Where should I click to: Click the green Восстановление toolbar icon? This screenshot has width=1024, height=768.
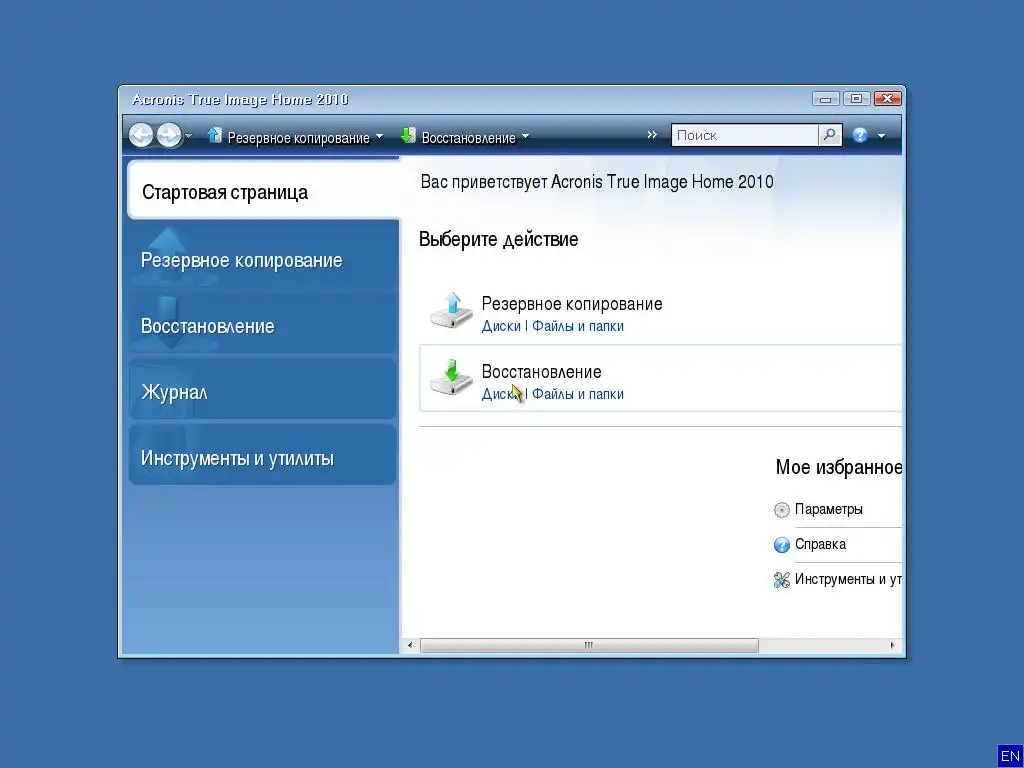(408, 135)
